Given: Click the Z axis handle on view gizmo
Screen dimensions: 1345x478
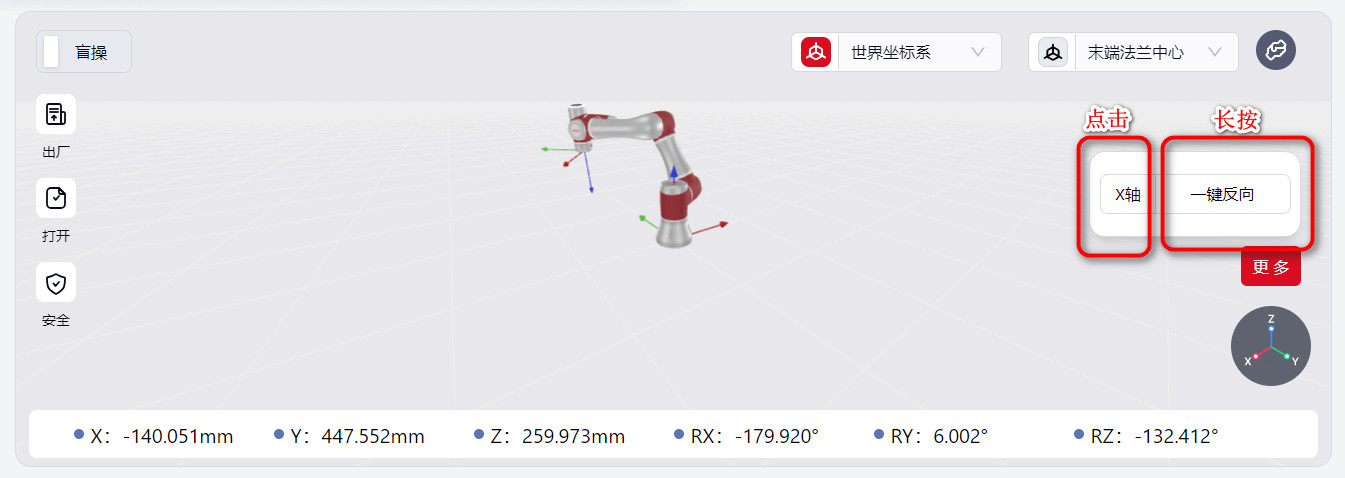Looking at the screenshot, I should pos(1271,328).
